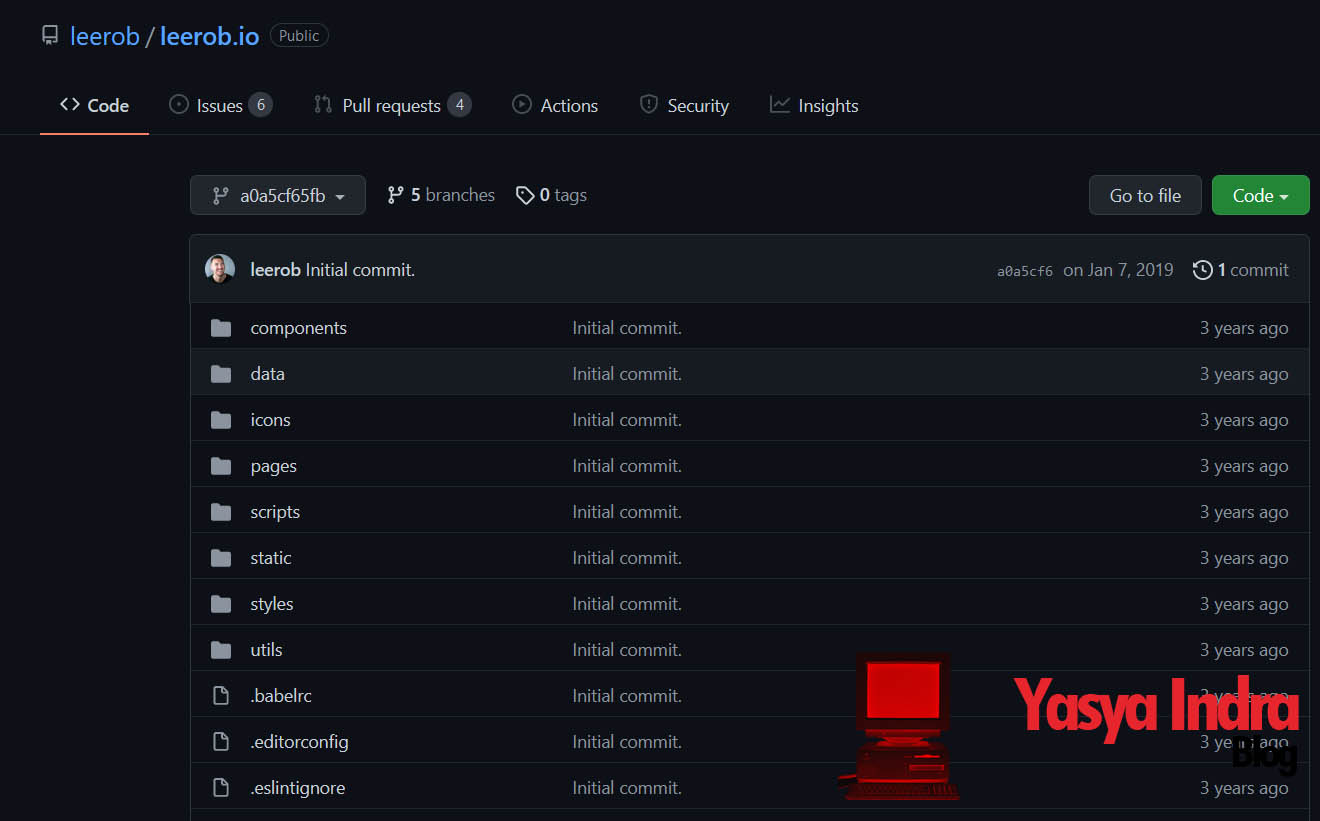Image resolution: width=1320 pixels, height=821 pixels.
Task: Click the 3 years ago timestamp for utils
Action: click(x=1244, y=650)
